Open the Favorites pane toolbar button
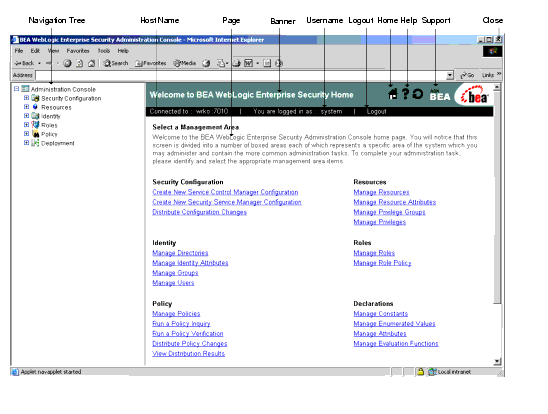The image size is (548, 414). [151, 63]
